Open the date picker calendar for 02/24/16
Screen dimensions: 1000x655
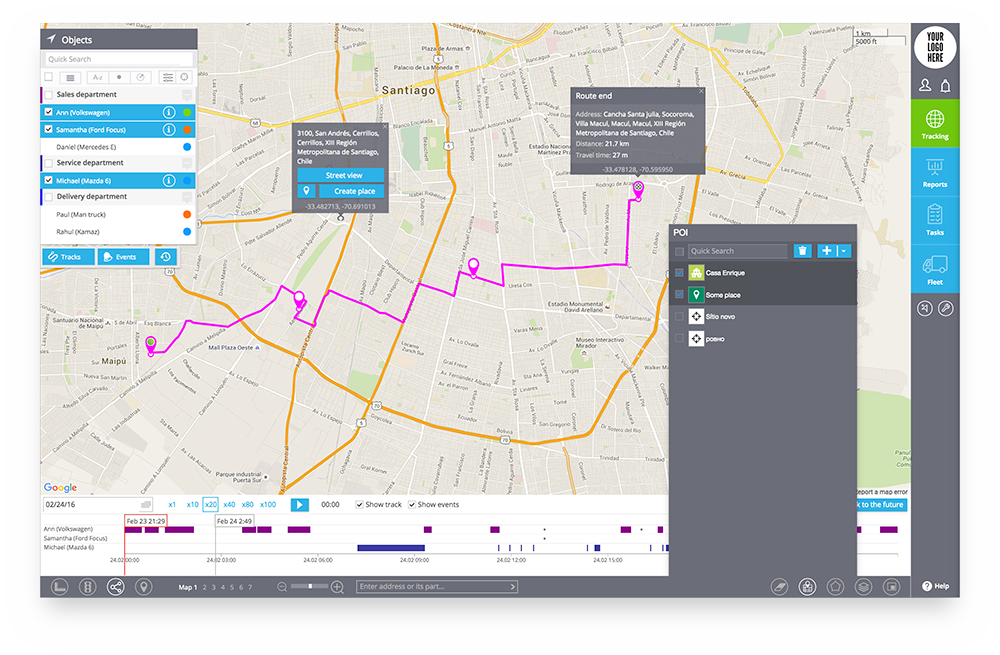(145, 505)
